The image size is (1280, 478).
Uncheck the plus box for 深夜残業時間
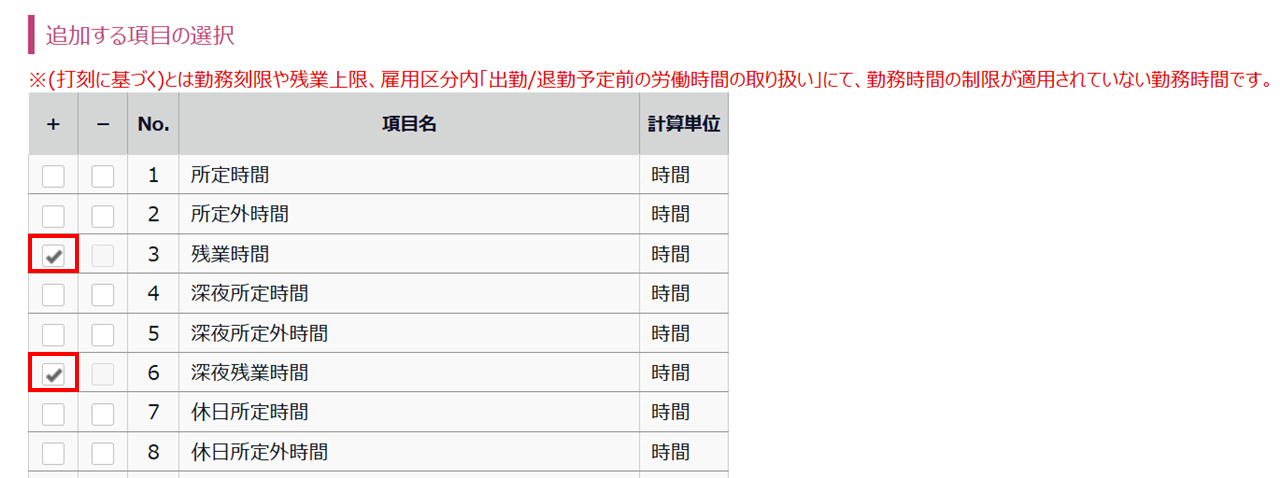click(x=53, y=374)
